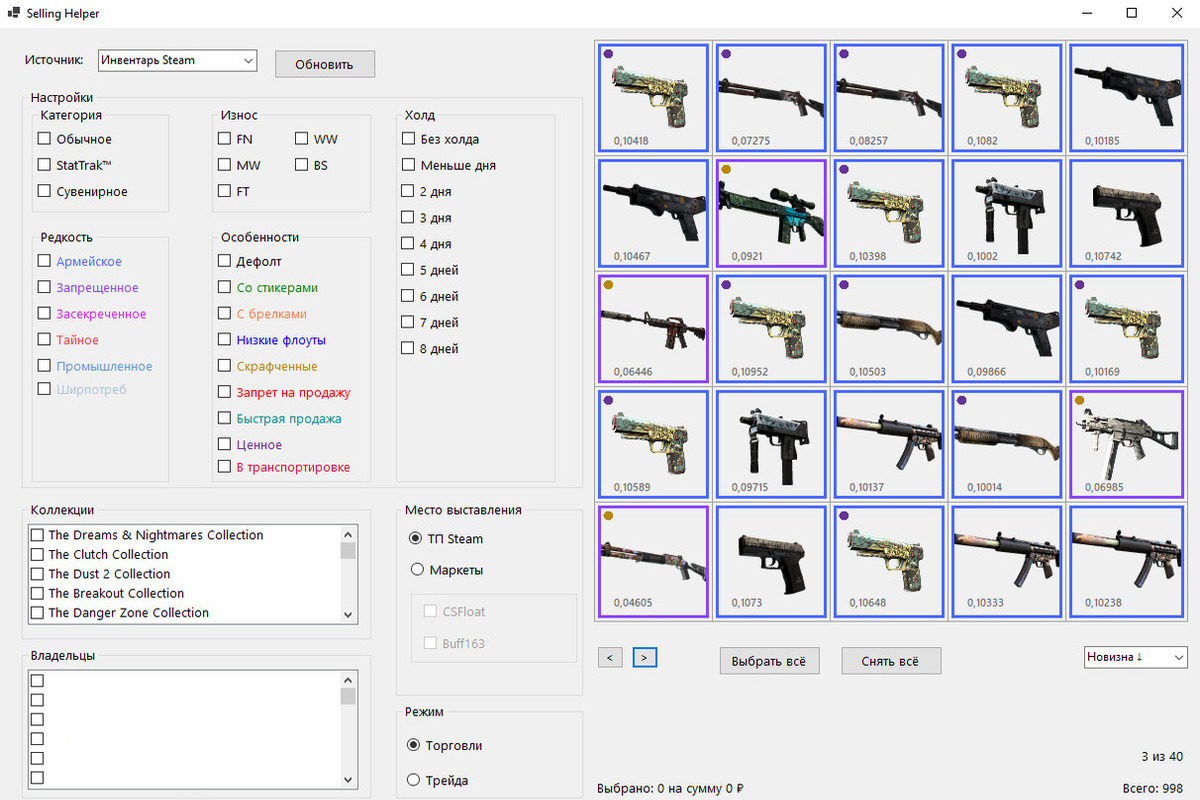Choose the pistol with float 0,10648
1200x800 pixels.
(890, 560)
